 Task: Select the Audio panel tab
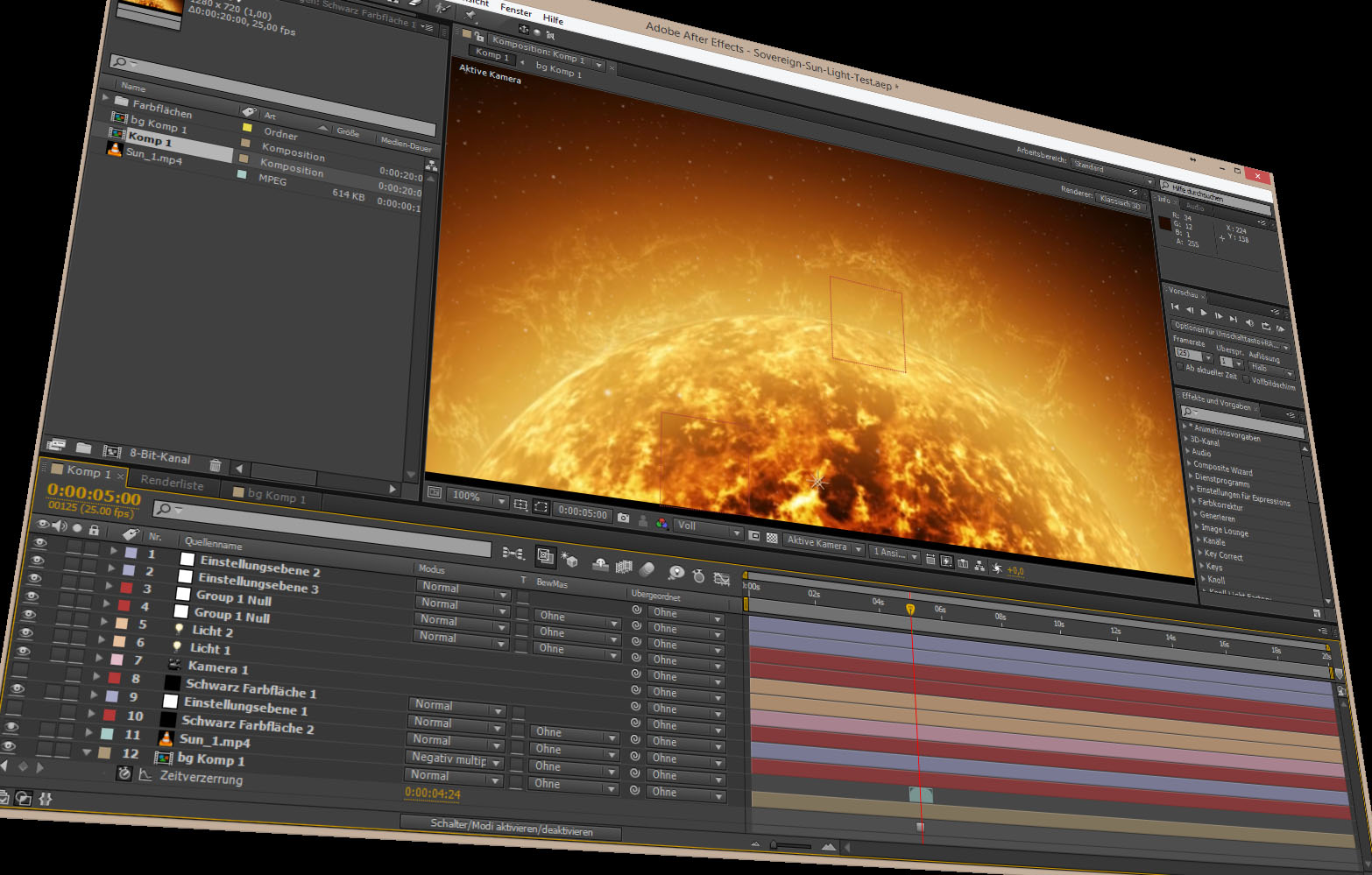(x=1195, y=207)
